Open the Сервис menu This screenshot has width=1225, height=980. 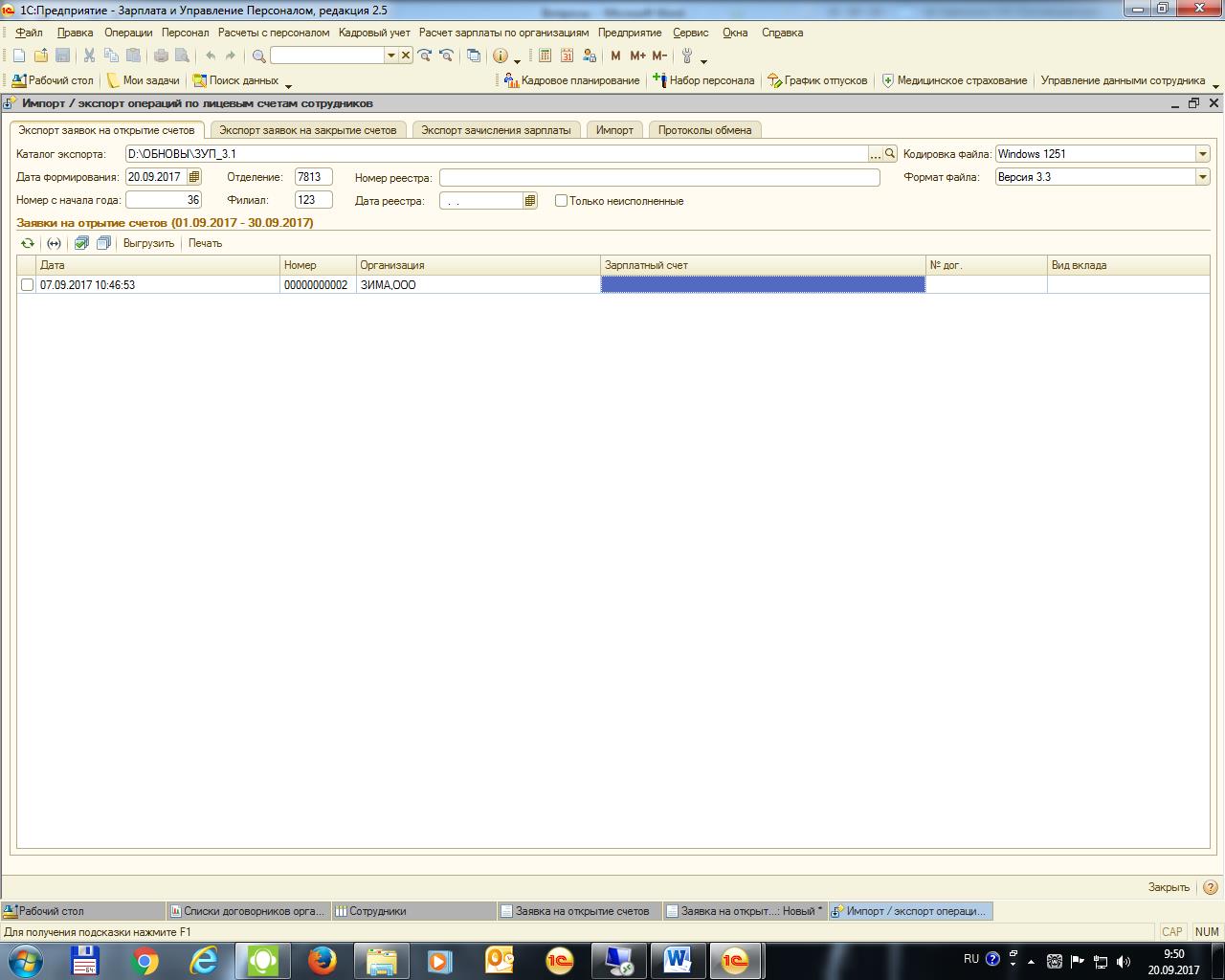[x=691, y=33]
